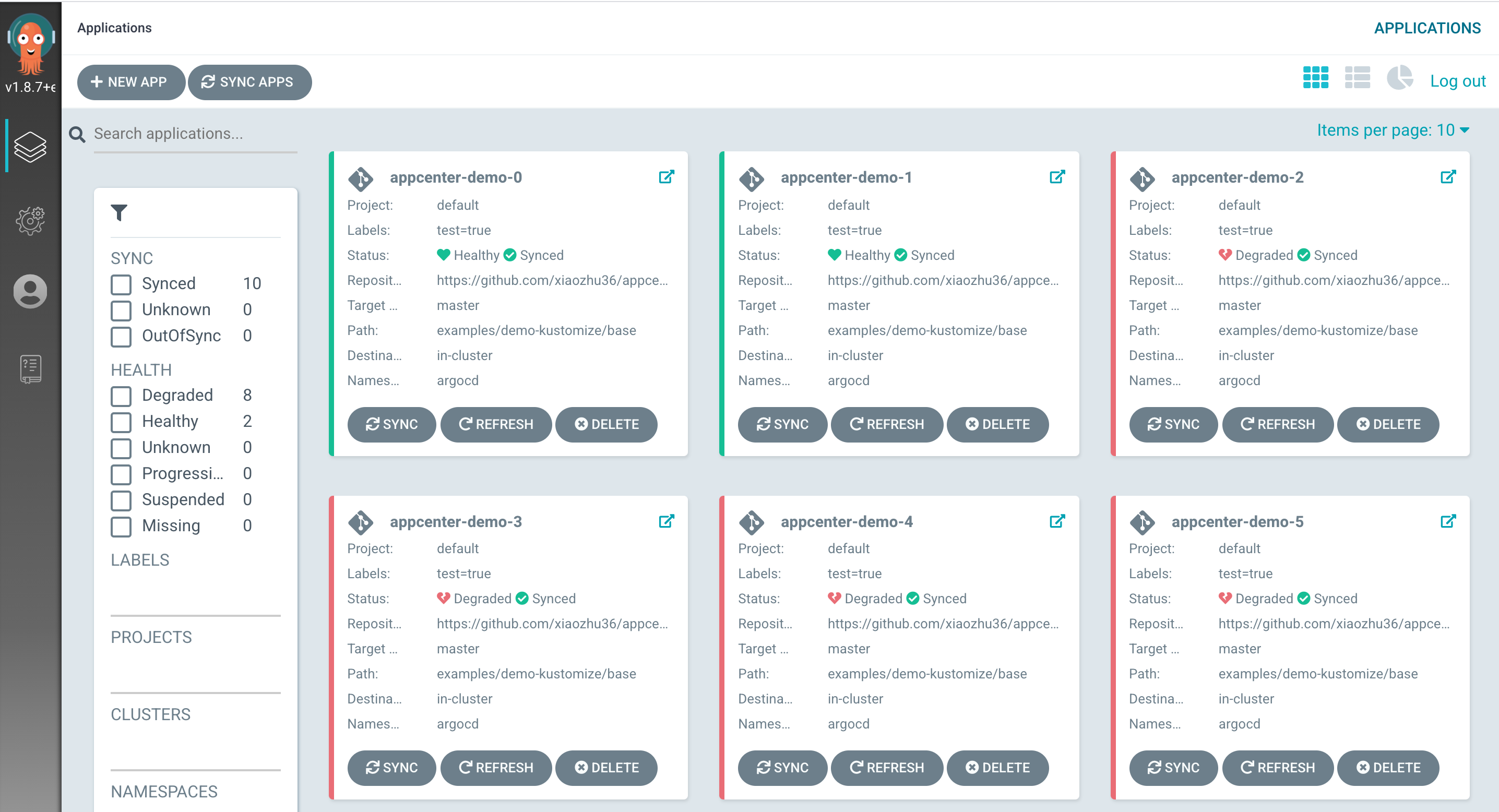Open external link icon for appcenter-demo-0
This screenshot has width=1499, height=812.
pos(667,177)
